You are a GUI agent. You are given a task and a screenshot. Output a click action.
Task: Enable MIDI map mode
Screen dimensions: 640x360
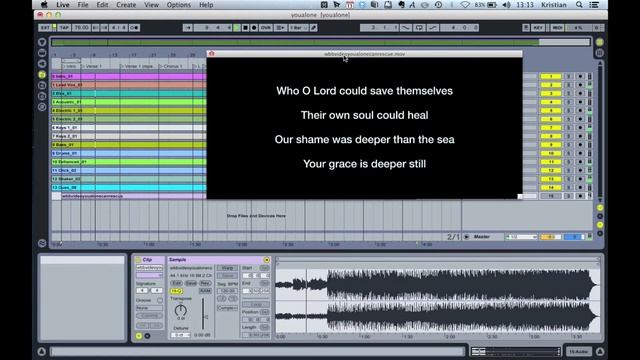(557, 28)
